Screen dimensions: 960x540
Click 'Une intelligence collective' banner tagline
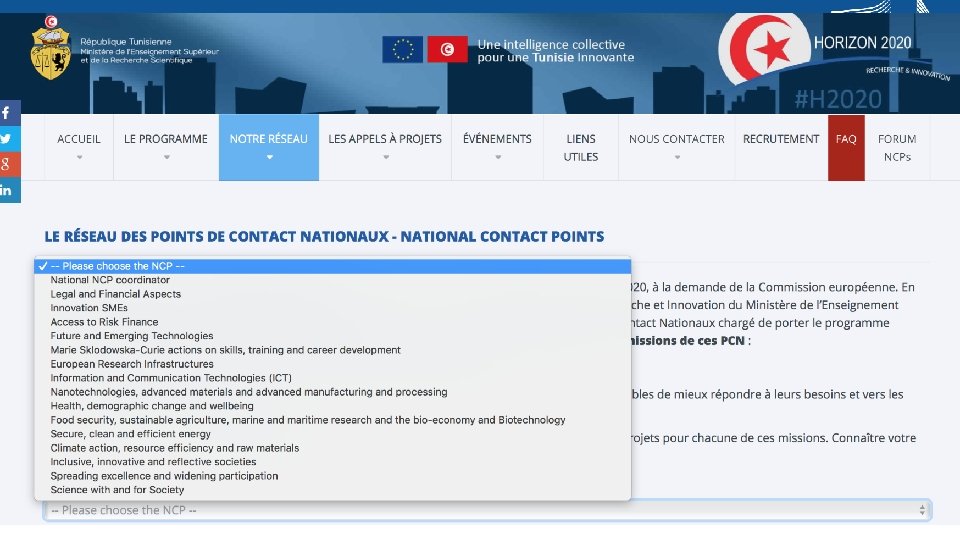tap(556, 51)
